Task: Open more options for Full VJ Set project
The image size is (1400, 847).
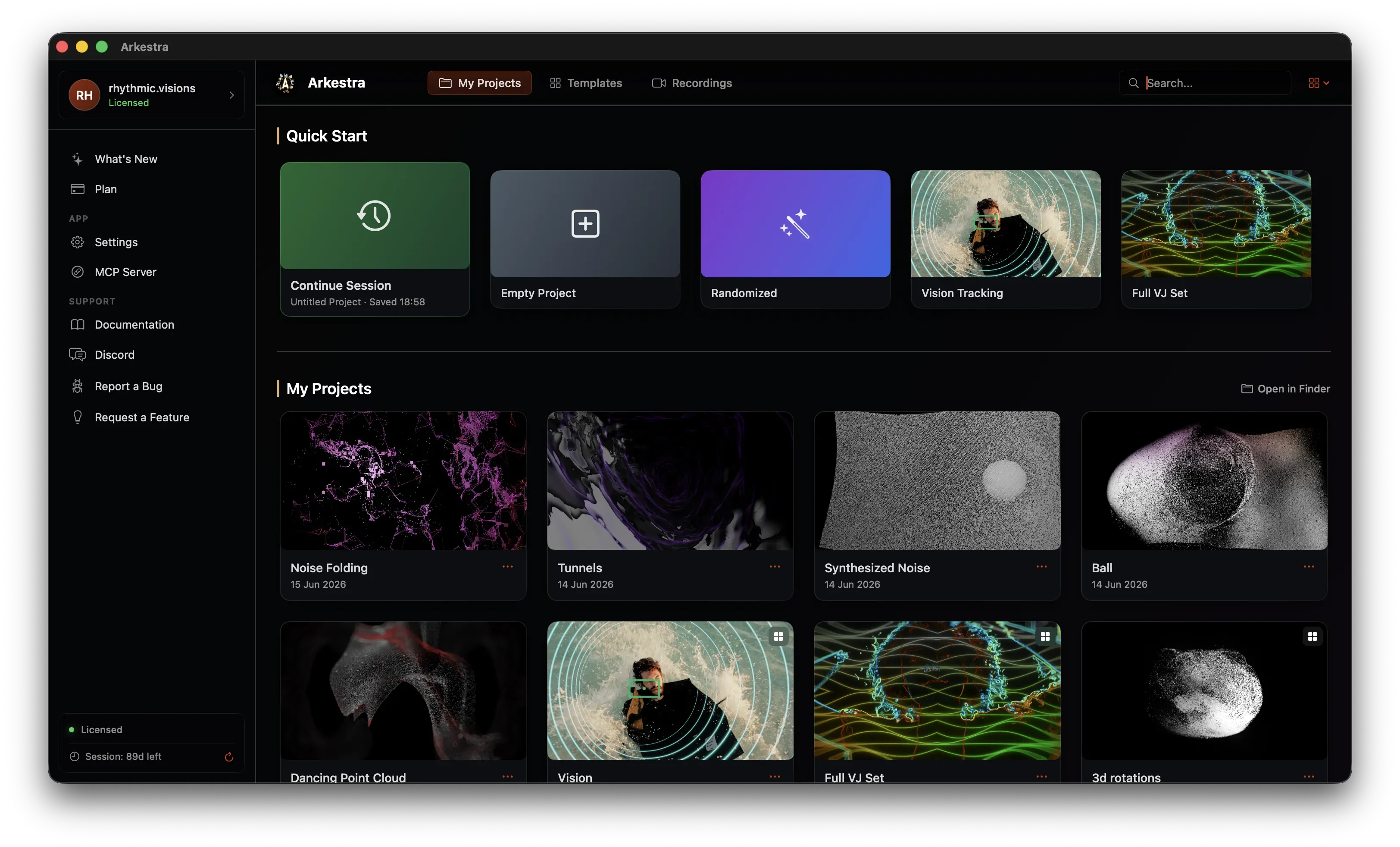Action: click(1041, 777)
